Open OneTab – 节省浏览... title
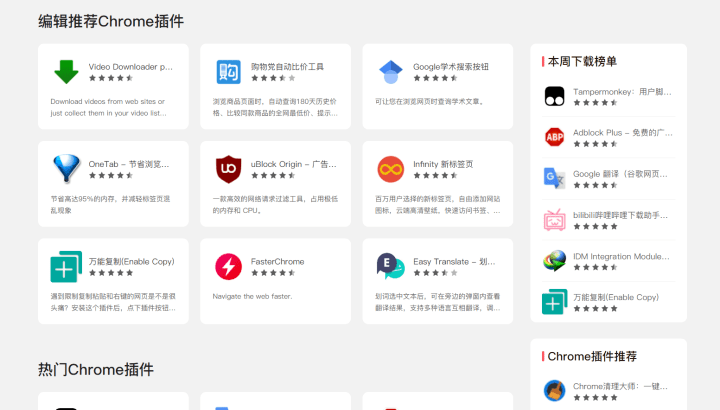 129,164
